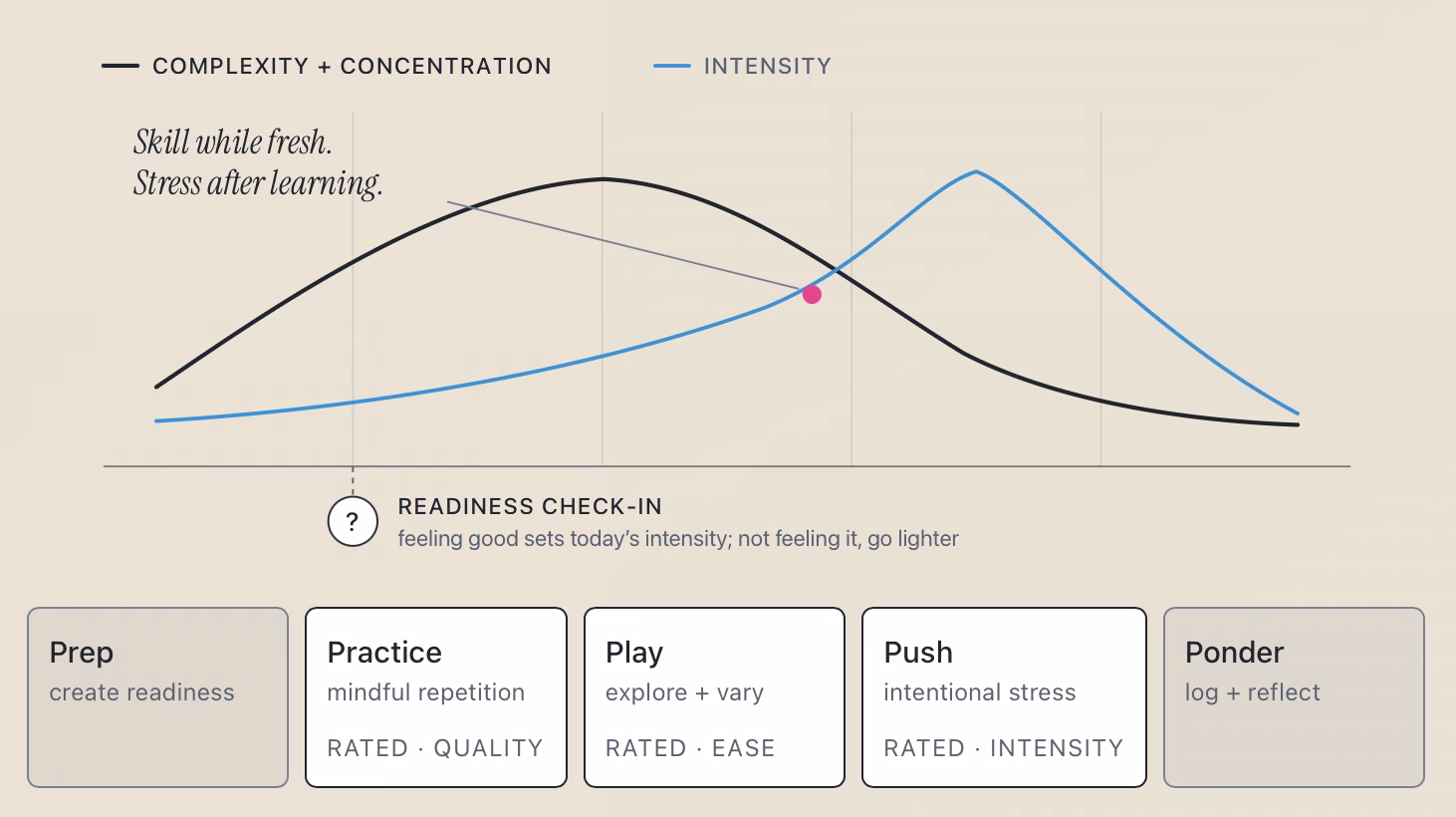Viewport: 1456px width, 817px height.
Task: Select the Play card
Action: [x=714, y=697]
